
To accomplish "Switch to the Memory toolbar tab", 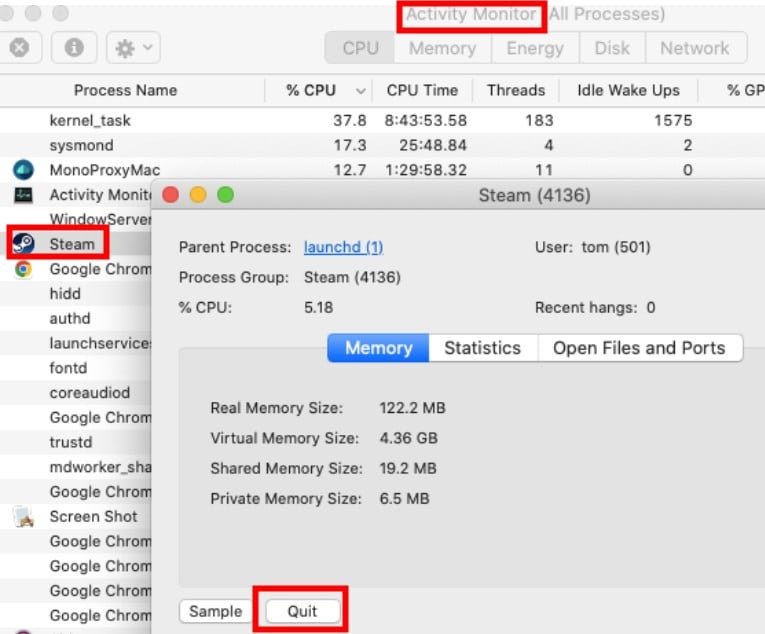I will point(443,48).
